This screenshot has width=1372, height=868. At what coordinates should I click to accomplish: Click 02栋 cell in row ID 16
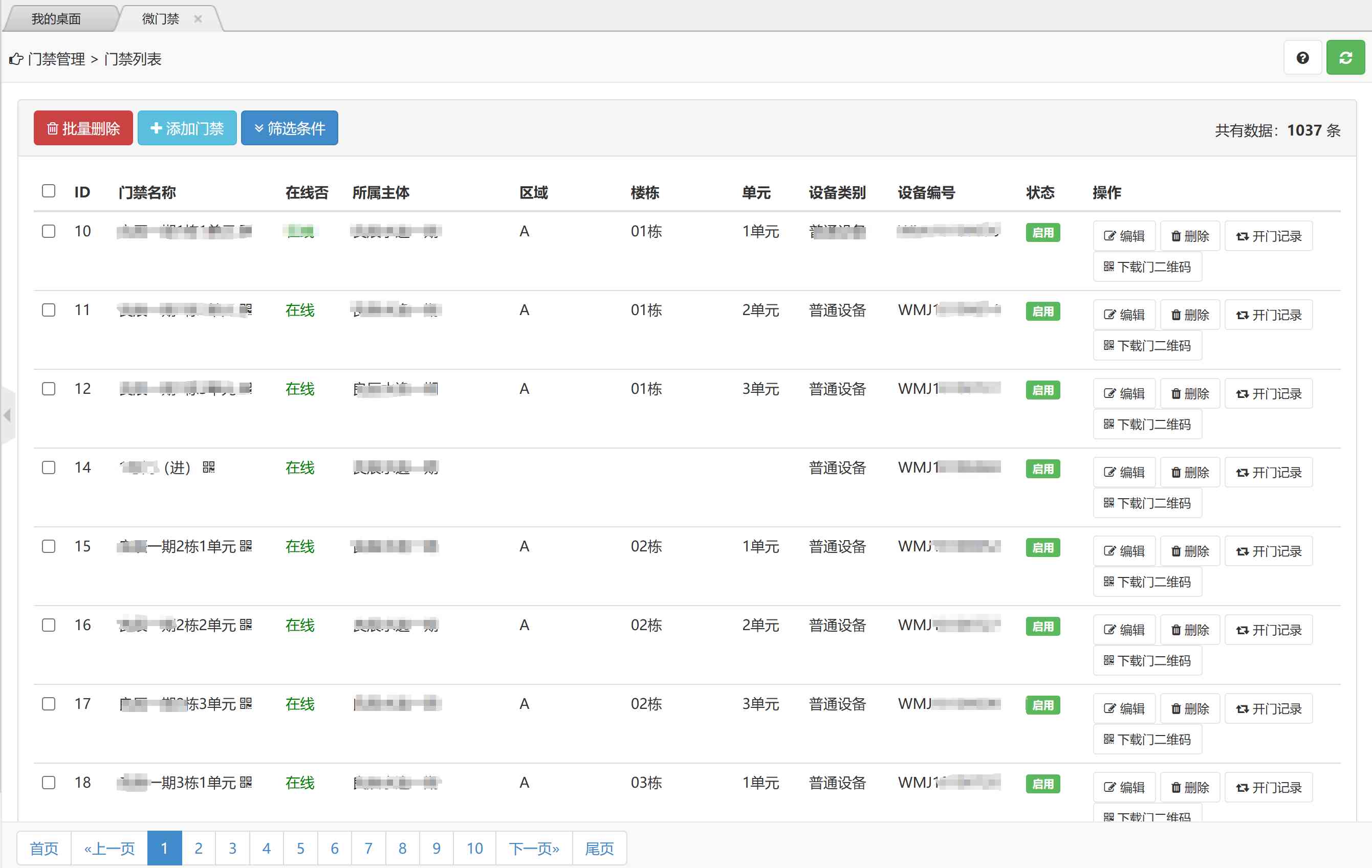point(646,625)
